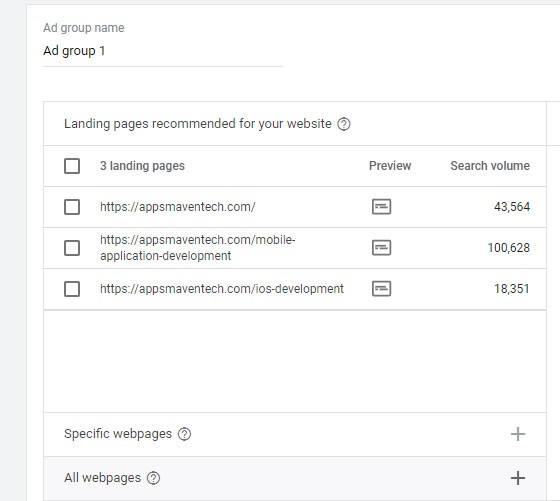Select all 3 landing pages checkbox
Screen dimensions: 560x501
coord(72,166)
